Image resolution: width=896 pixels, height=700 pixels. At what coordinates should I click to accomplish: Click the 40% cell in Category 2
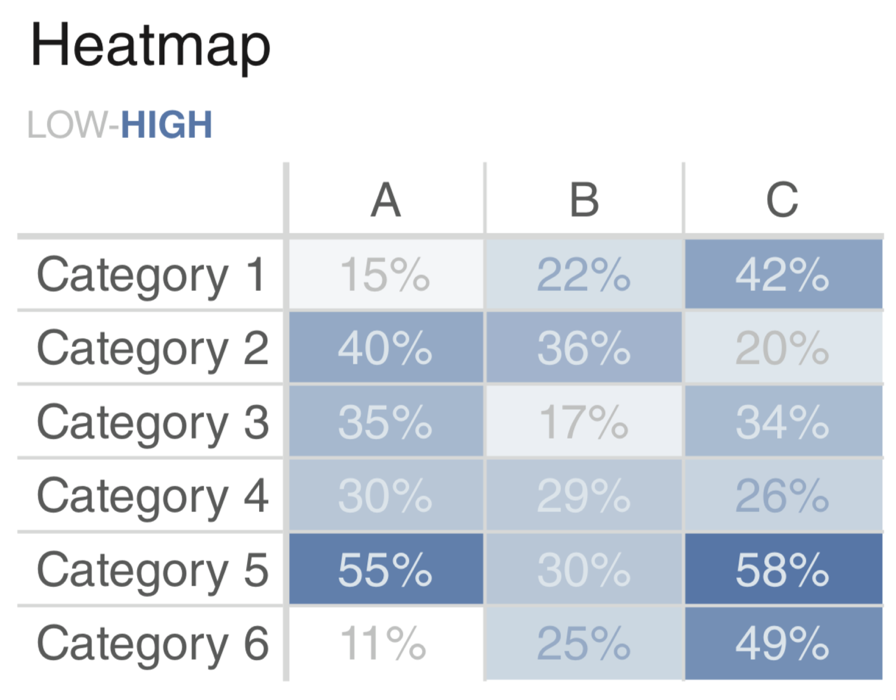[386, 347]
